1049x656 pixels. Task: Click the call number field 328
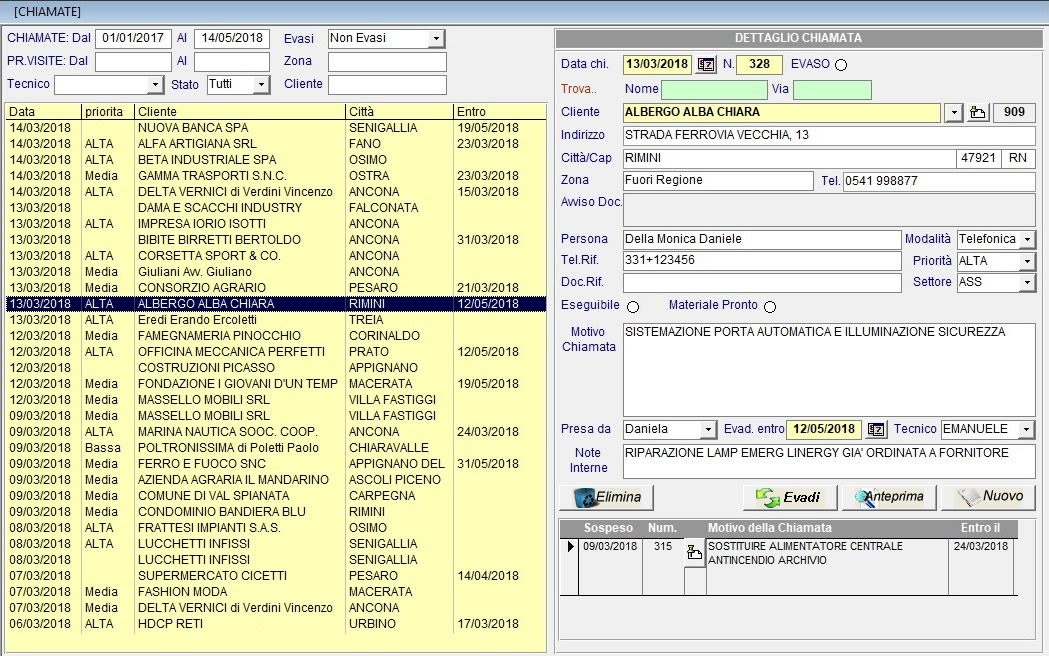759,64
